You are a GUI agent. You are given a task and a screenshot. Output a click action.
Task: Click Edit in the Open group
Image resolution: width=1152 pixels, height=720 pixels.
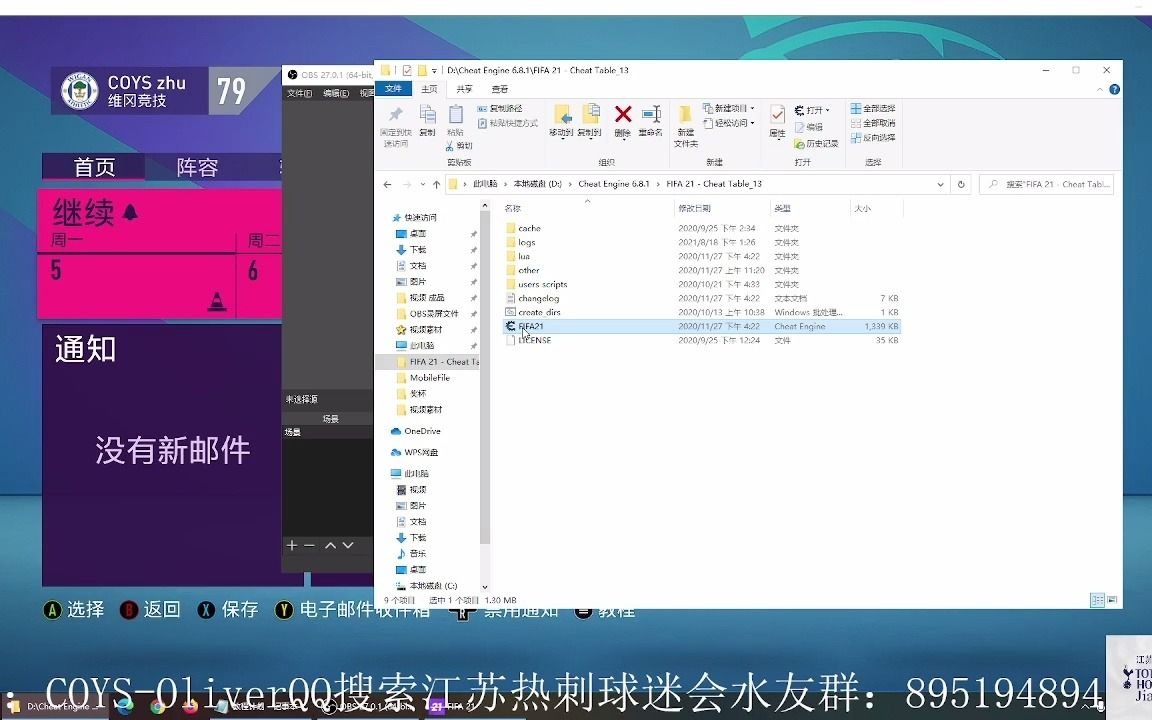(x=809, y=127)
